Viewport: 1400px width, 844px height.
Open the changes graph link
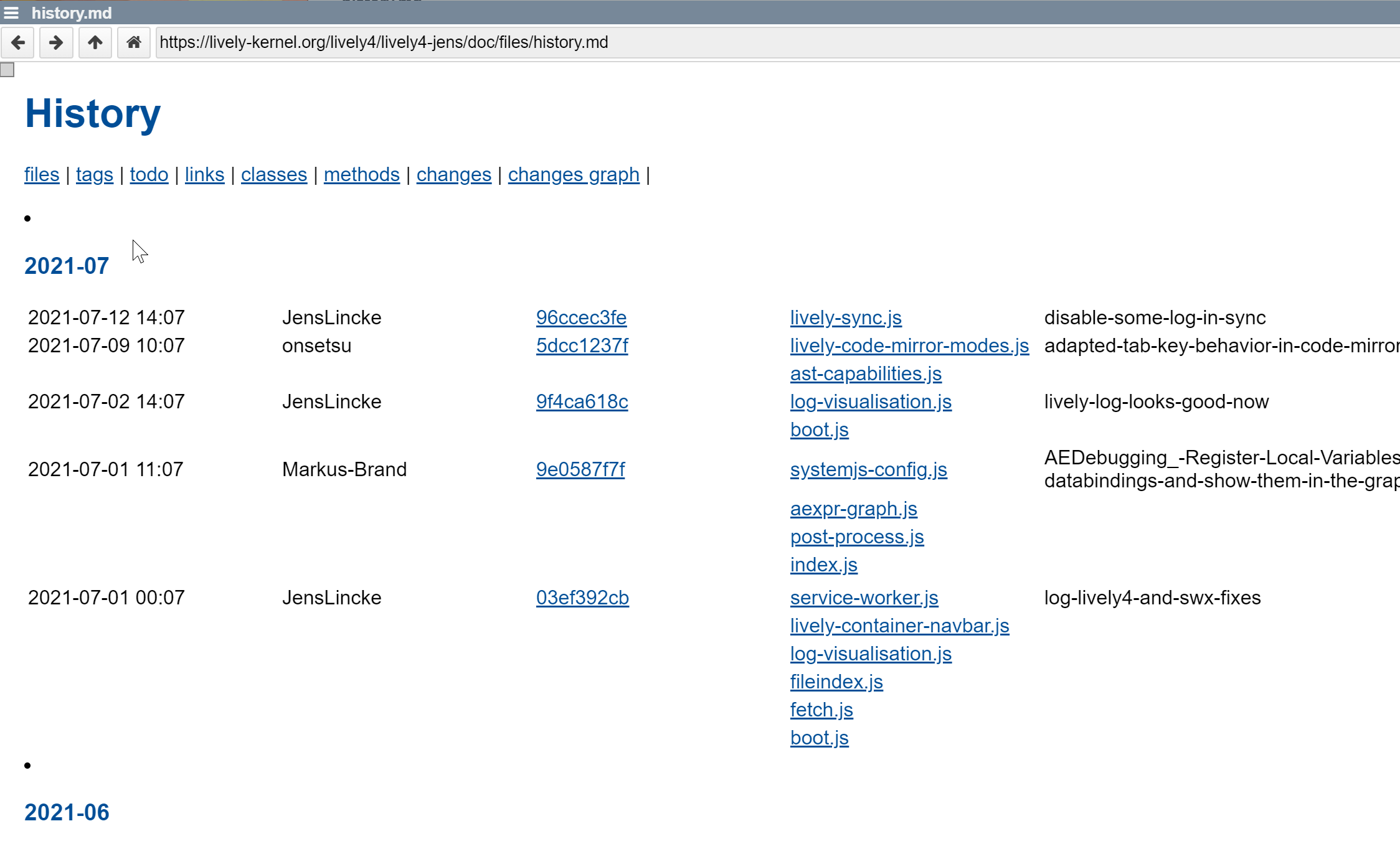(x=574, y=175)
